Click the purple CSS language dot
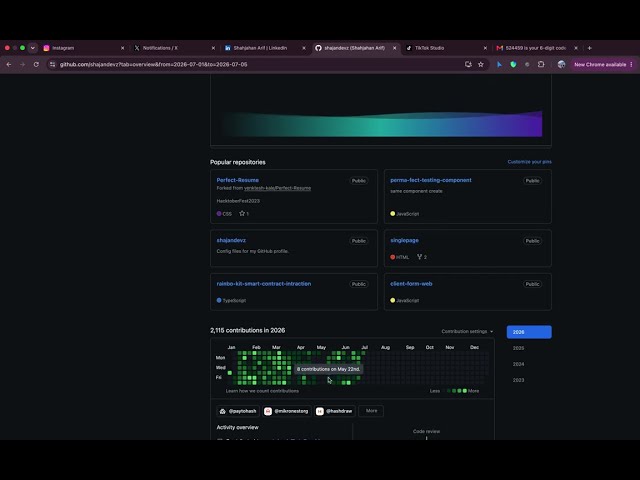This screenshot has height=480, width=640. [219, 213]
